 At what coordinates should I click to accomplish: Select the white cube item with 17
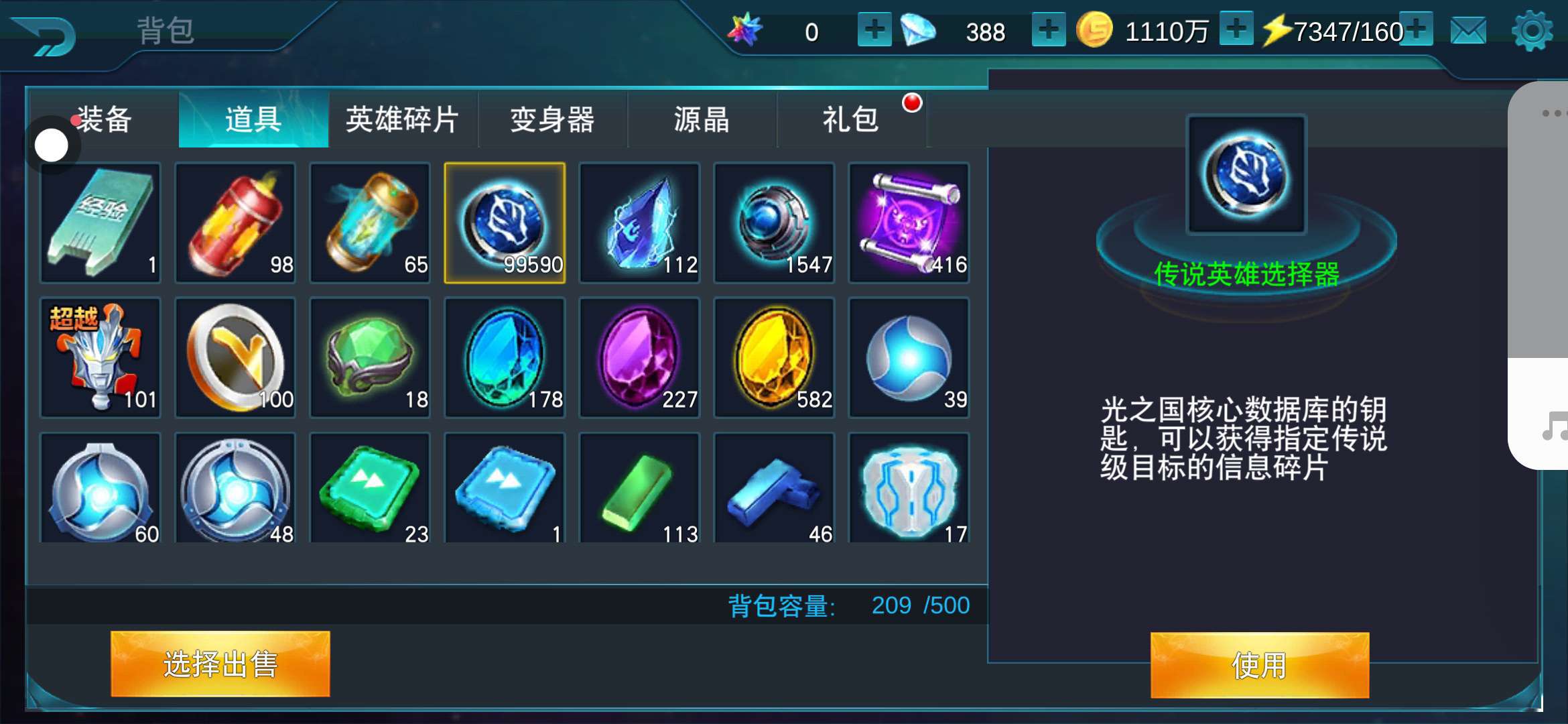click(909, 488)
